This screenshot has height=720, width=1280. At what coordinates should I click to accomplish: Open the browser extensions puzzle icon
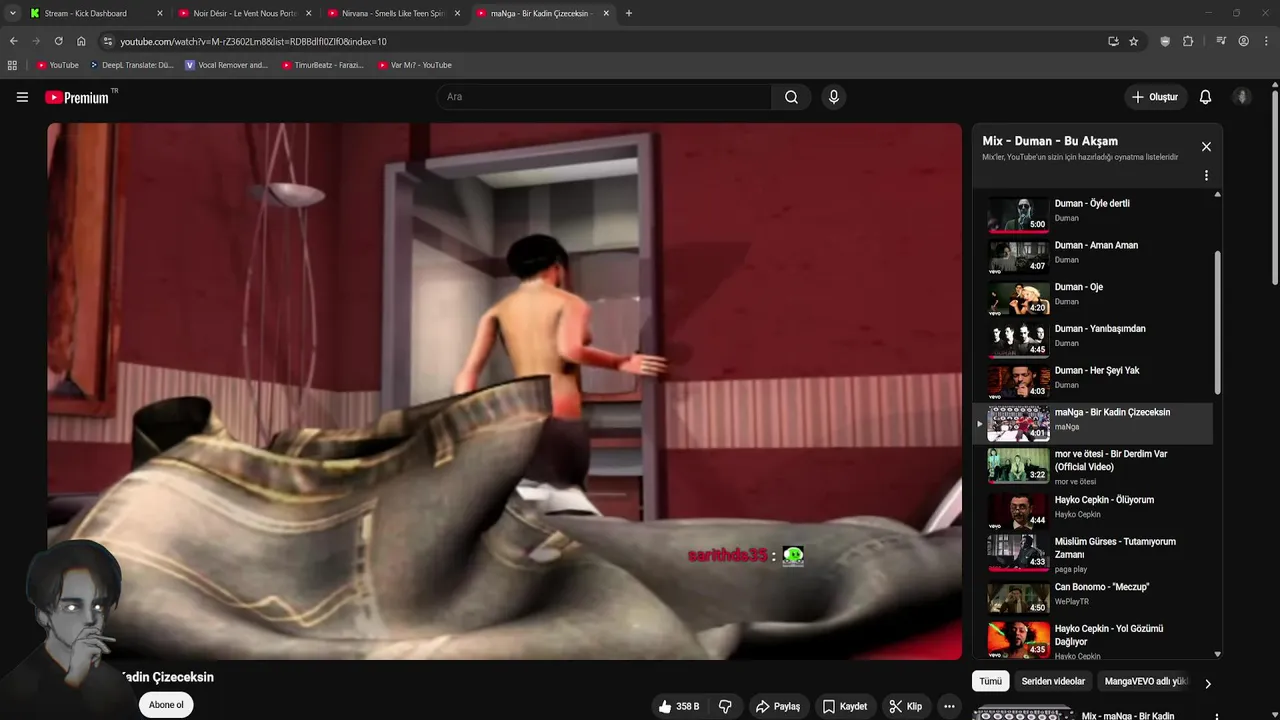point(1188,41)
